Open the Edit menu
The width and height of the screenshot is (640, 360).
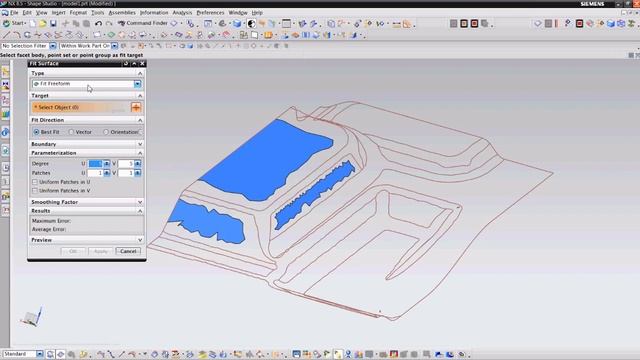[27, 13]
